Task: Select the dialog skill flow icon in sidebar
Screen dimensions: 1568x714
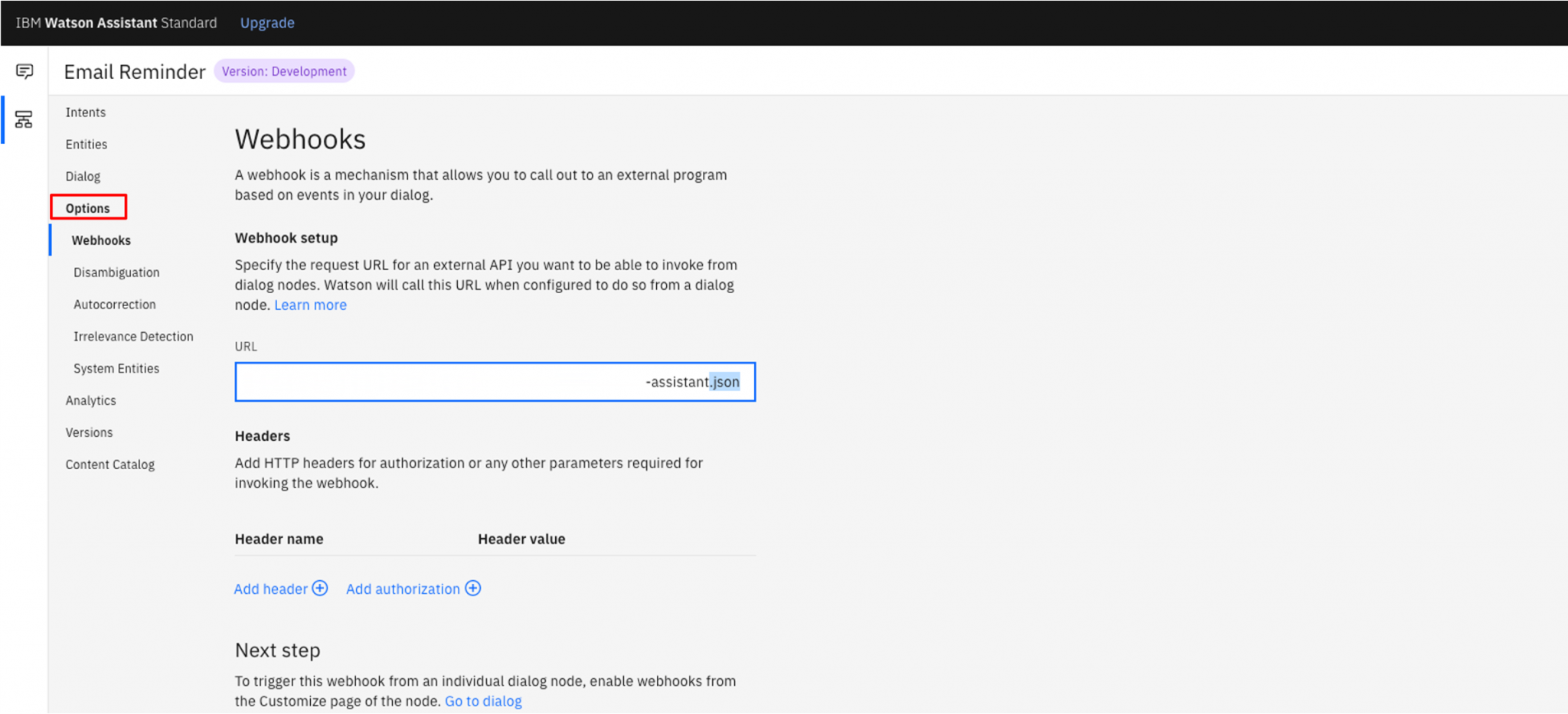Action: click(24, 119)
